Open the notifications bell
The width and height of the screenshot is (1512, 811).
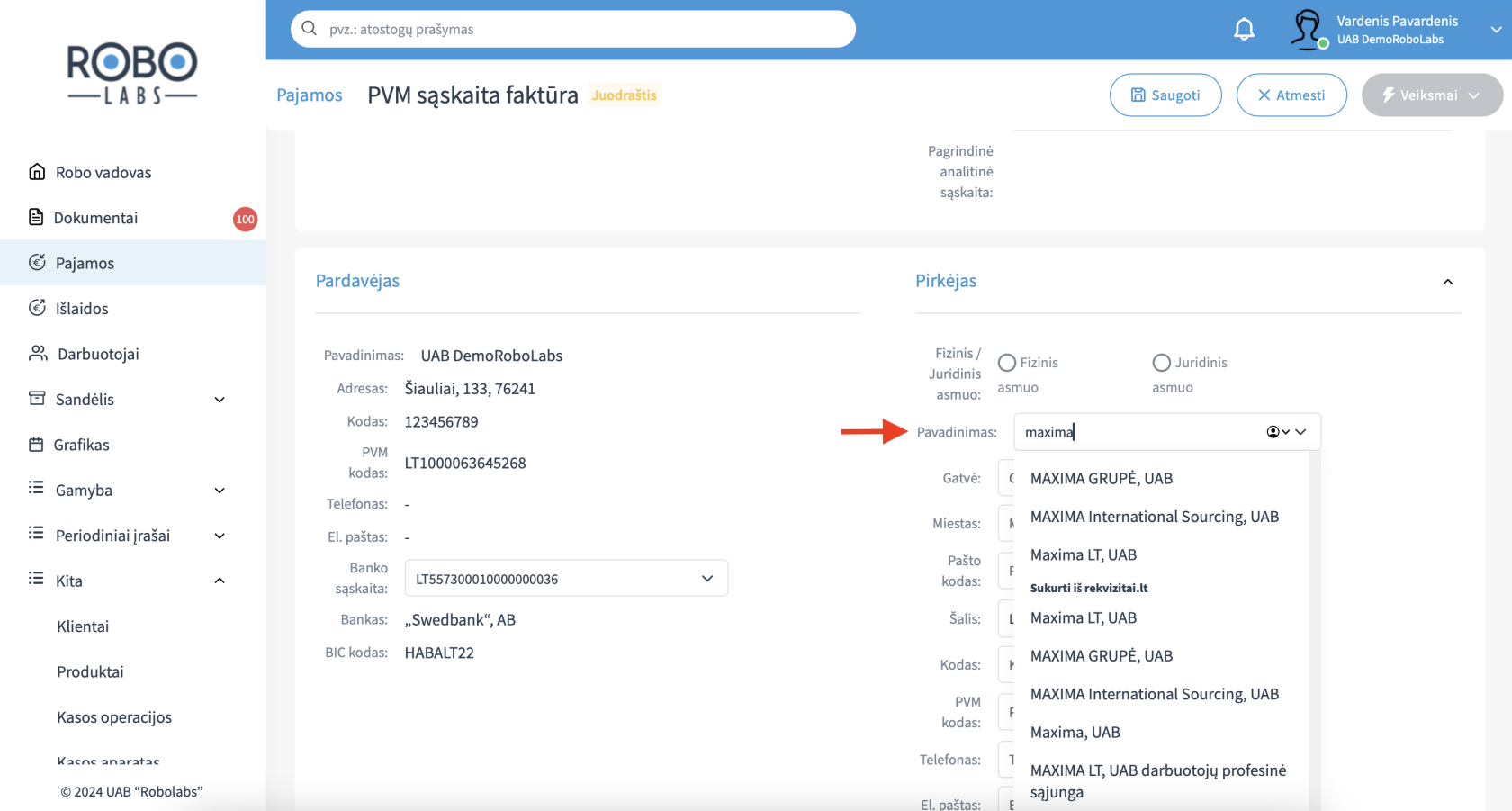click(x=1244, y=30)
